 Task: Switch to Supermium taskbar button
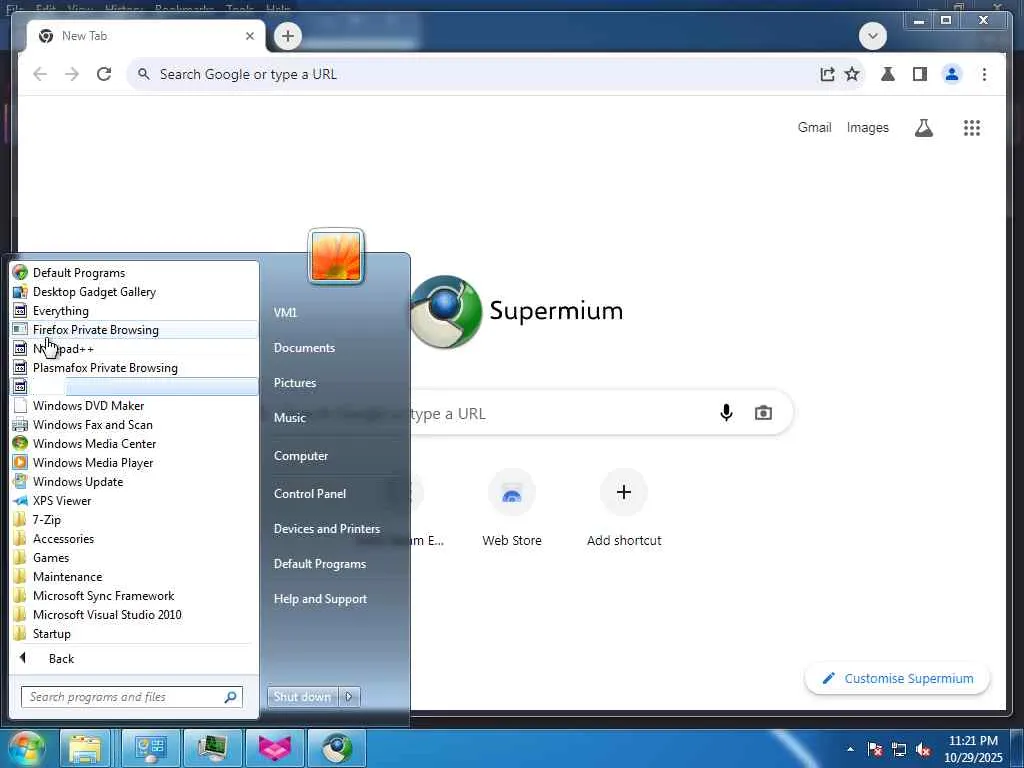tap(336, 748)
